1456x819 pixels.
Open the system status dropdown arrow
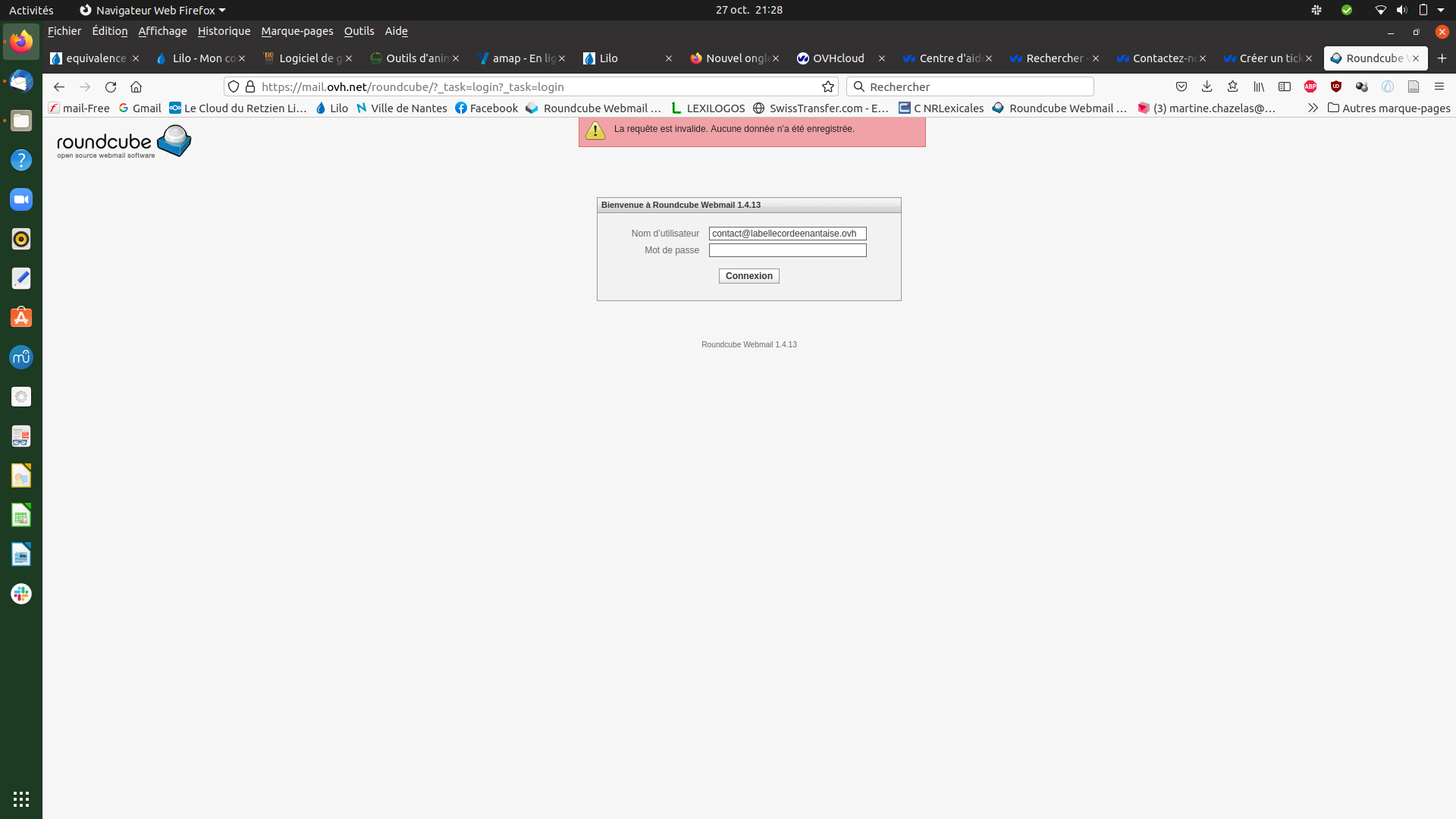[1441, 10]
